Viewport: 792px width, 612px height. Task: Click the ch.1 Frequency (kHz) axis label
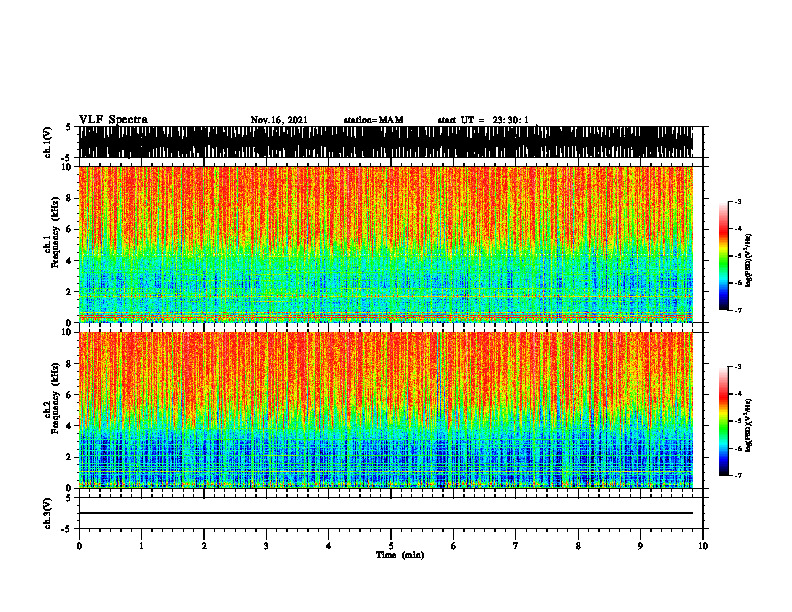[x=55, y=232]
